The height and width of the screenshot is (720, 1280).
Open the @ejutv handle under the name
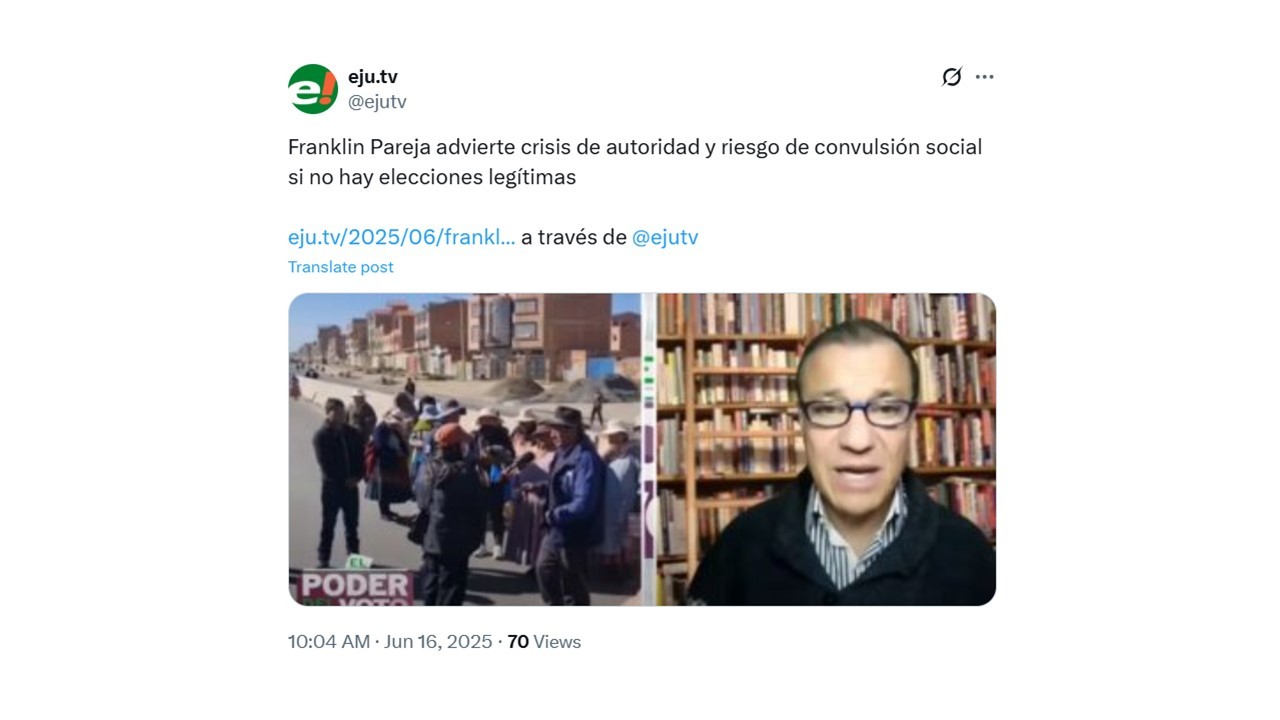pos(377,101)
